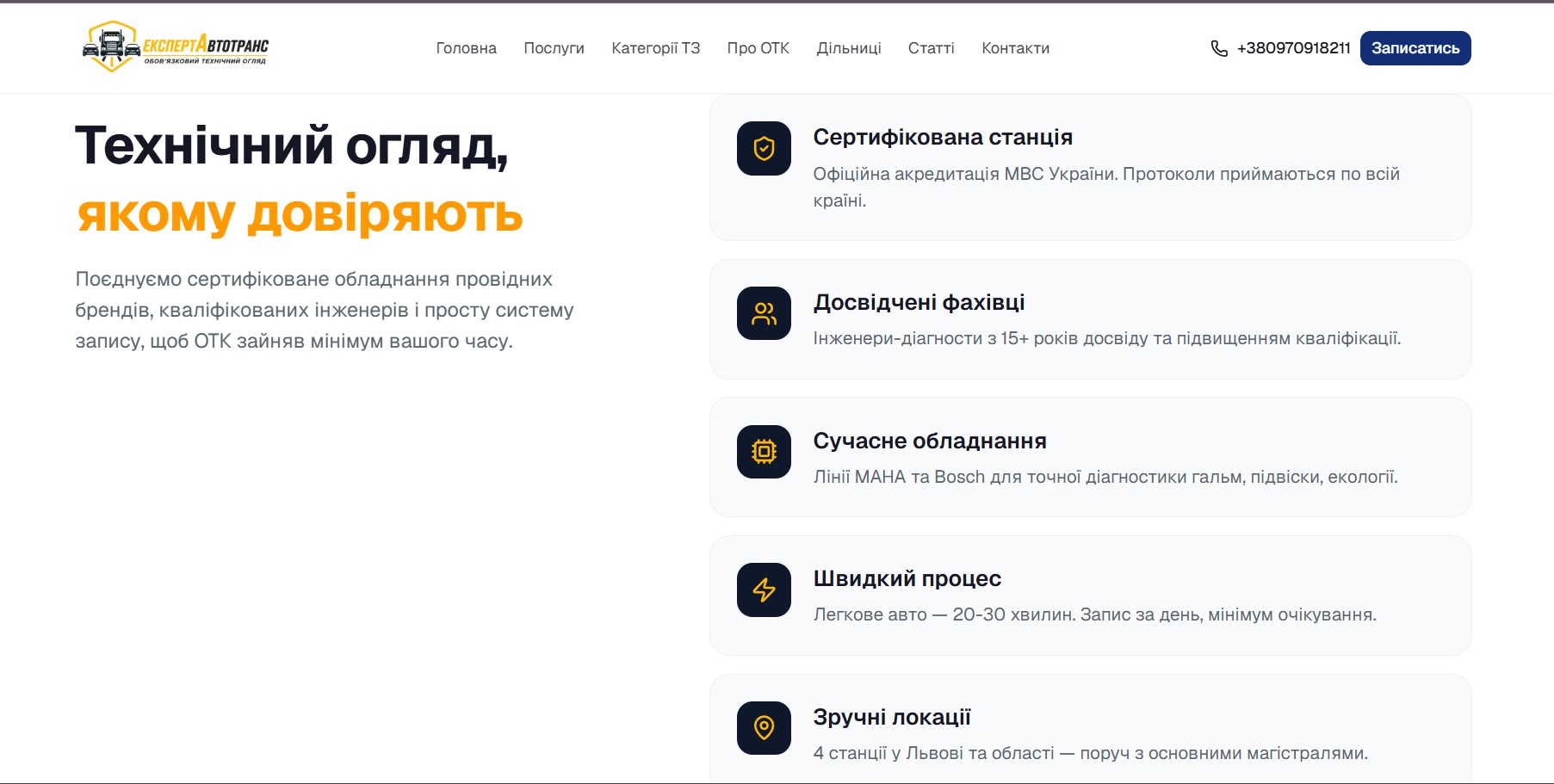Click the Швидкий процес heading
Screen dimensions: 1554x784
tap(907, 578)
